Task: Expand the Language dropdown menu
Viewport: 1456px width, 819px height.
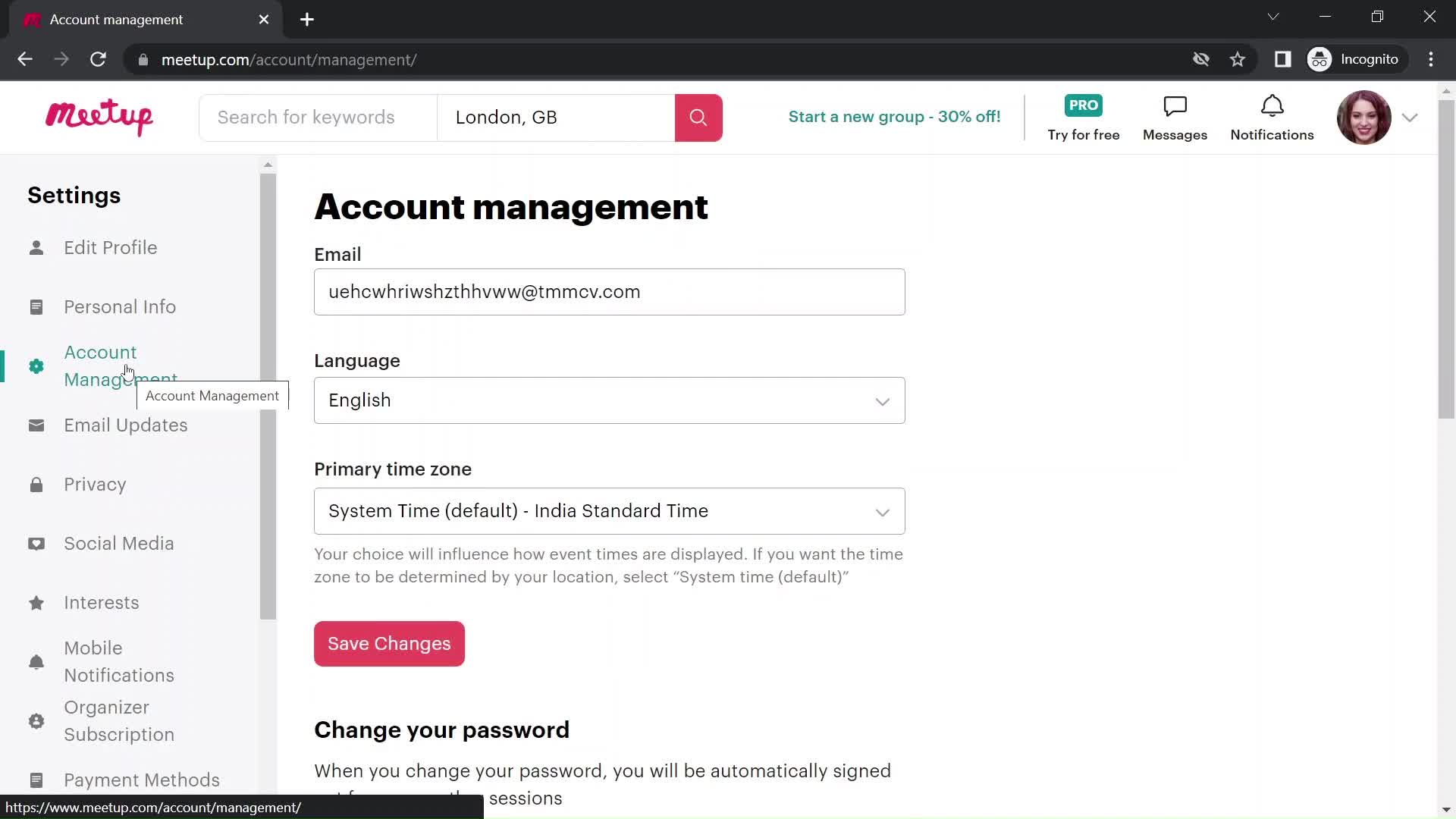Action: pos(608,400)
